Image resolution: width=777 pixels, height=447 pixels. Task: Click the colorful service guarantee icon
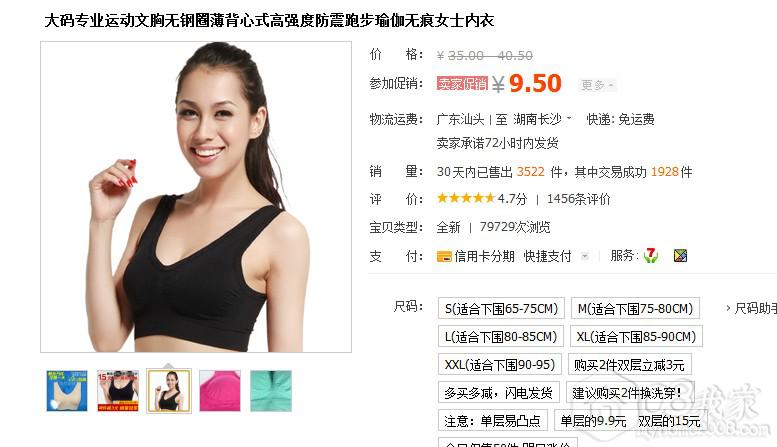point(680,256)
